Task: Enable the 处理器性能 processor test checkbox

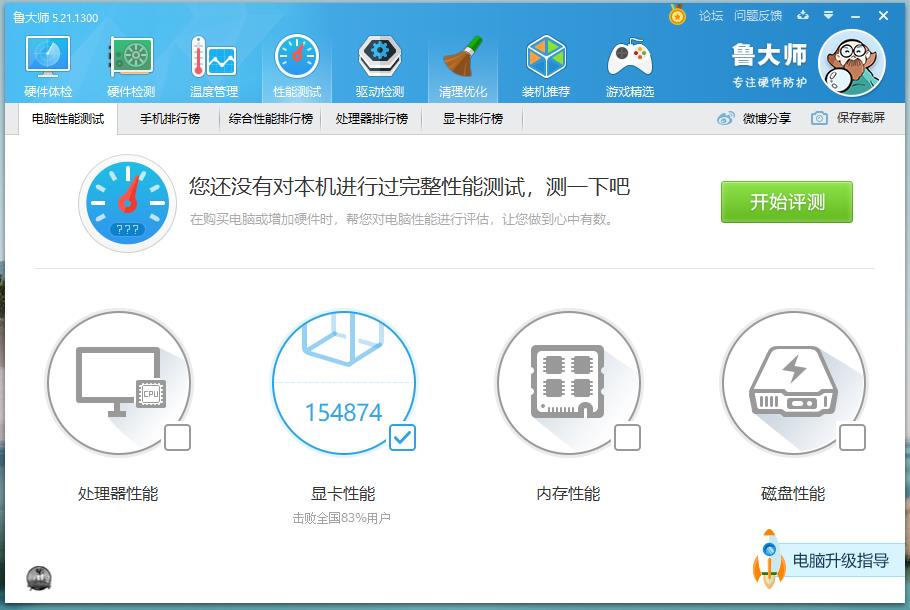Action: tap(179, 437)
